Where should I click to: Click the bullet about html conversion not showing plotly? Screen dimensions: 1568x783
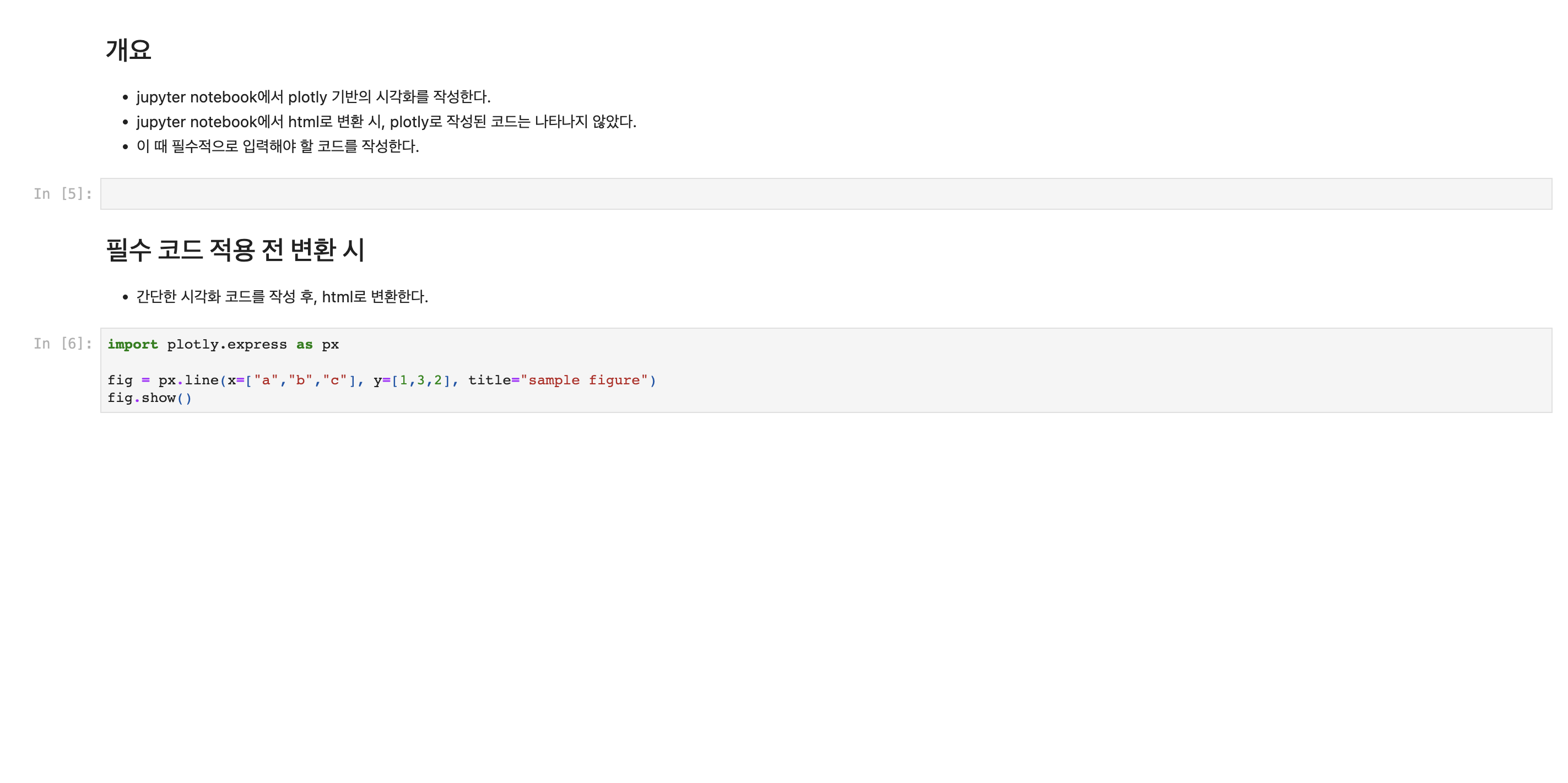click(x=387, y=122)
